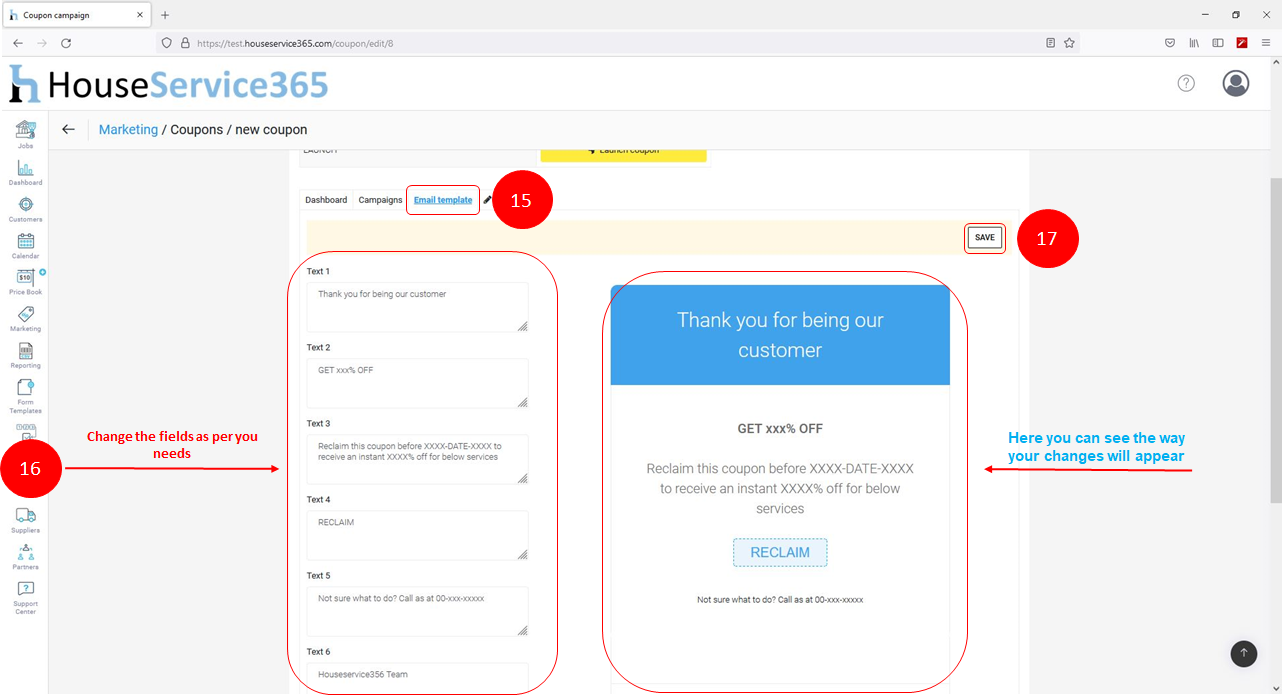
Task: Select the Coupon campaign browser tab
Action: click(76, 15)
